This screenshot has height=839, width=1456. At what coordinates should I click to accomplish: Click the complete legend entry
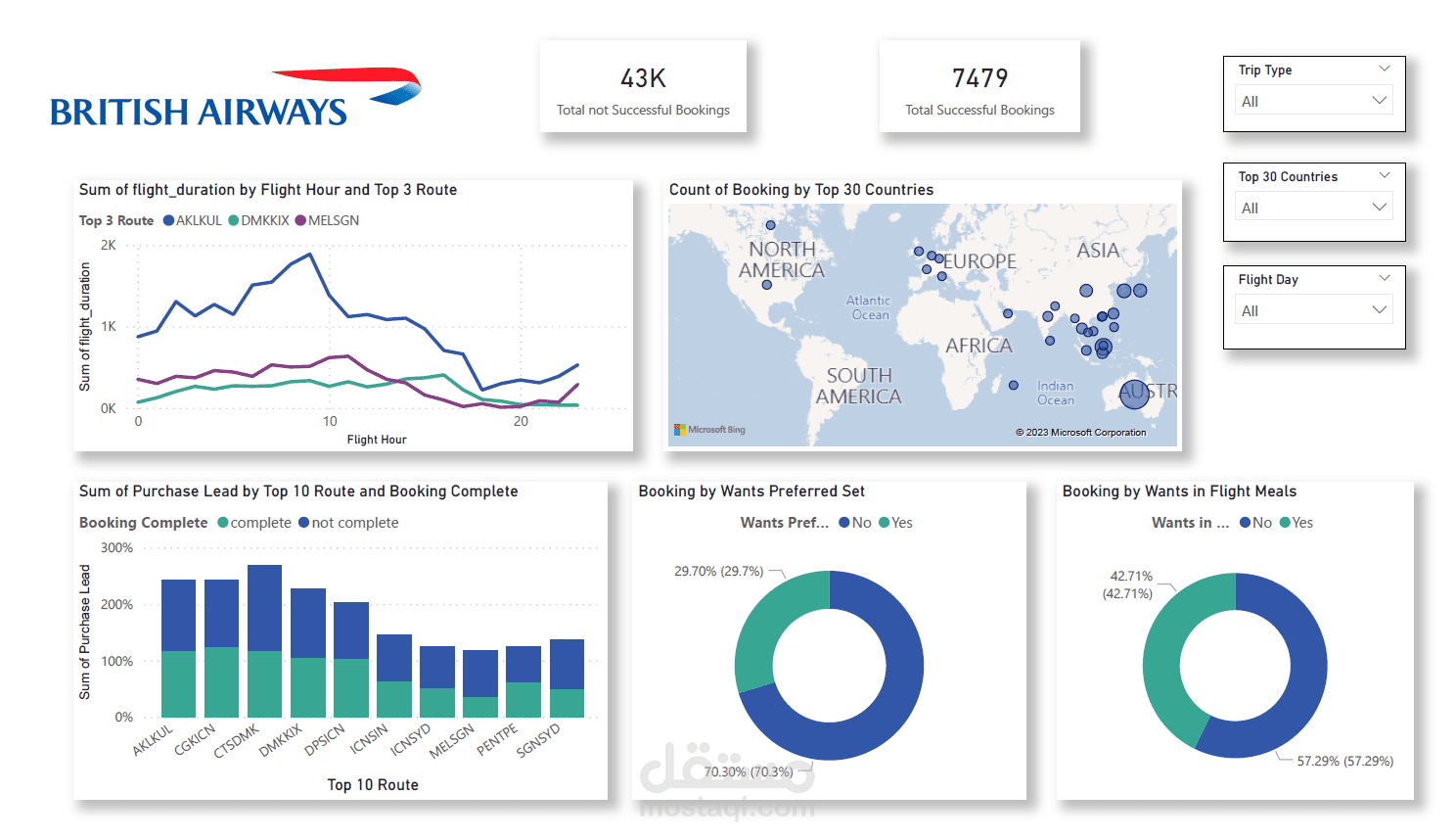tap(254, 523)
